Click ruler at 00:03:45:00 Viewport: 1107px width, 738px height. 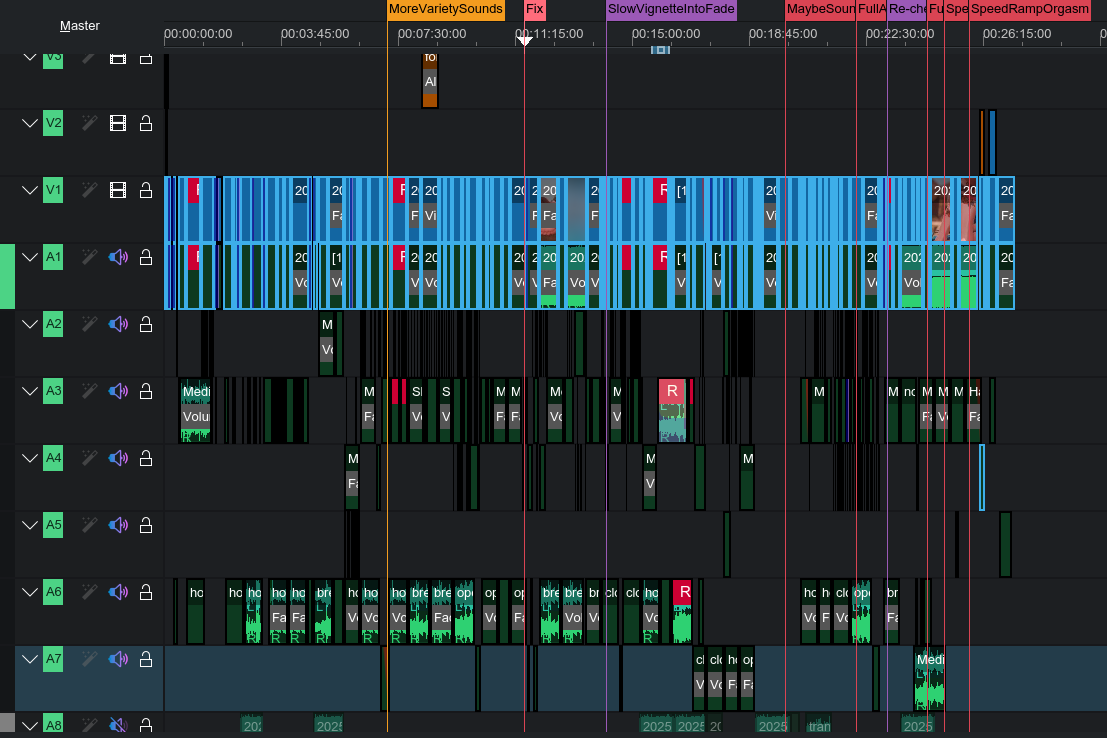coord(315,34)
